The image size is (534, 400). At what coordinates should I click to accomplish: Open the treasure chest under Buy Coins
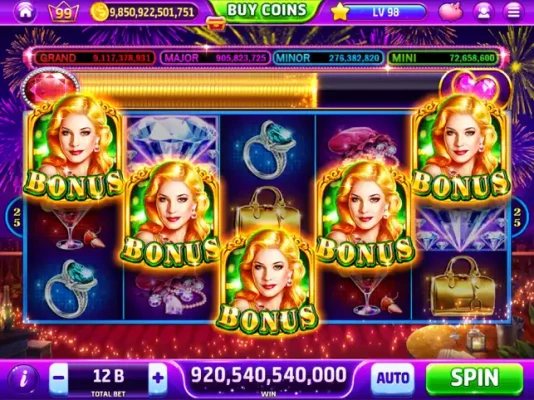pos(217,23)
